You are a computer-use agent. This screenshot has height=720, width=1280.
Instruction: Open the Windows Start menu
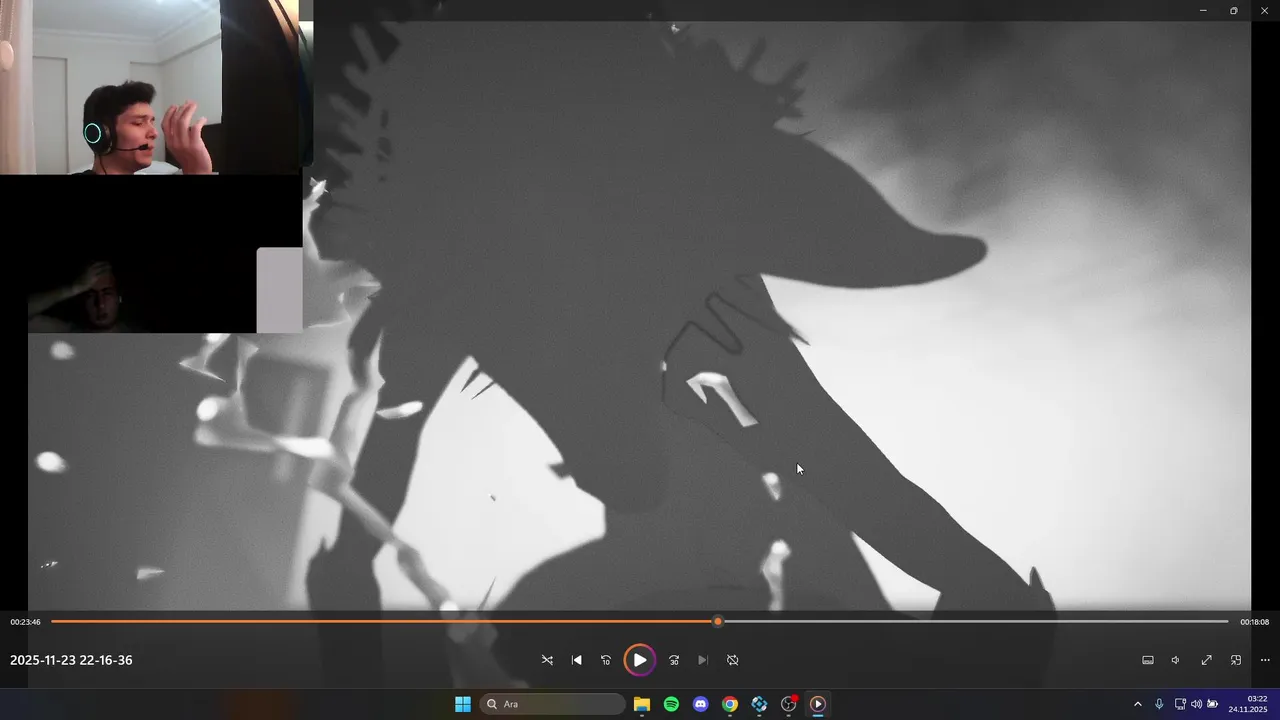pos(462,704)
